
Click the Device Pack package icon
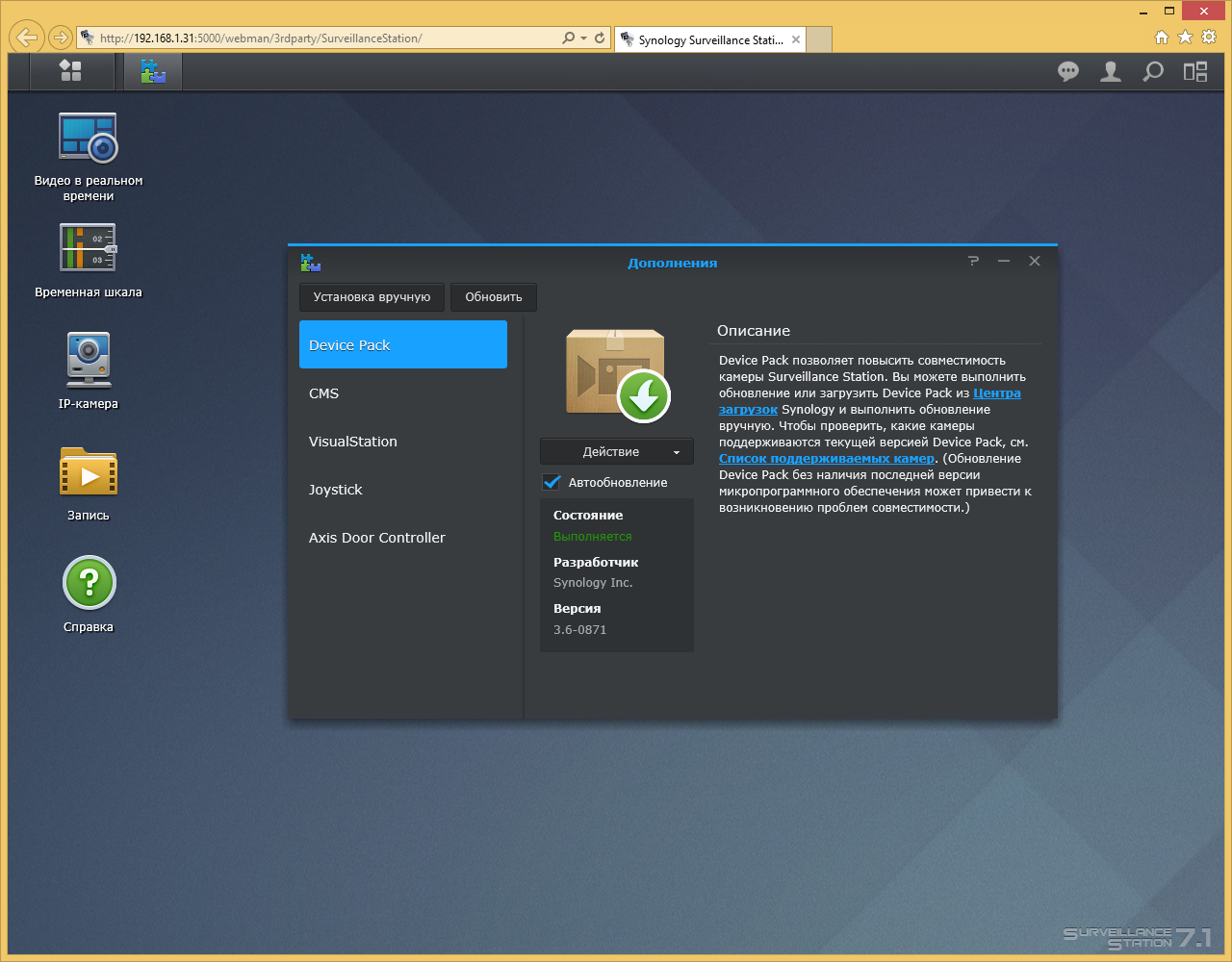[x=617, y=376]
